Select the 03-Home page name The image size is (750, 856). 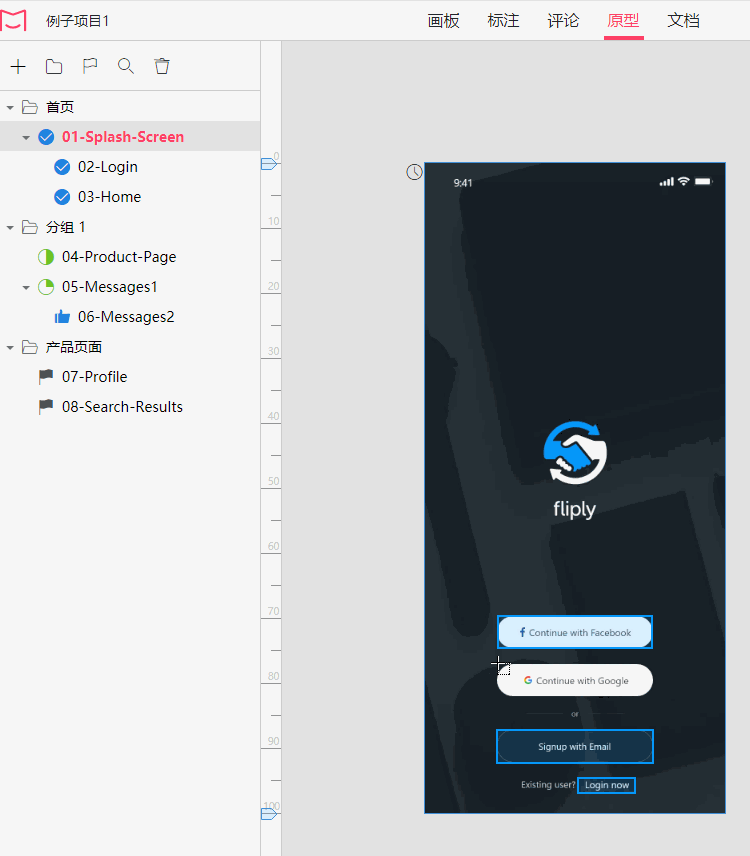[x=109, y=197]
